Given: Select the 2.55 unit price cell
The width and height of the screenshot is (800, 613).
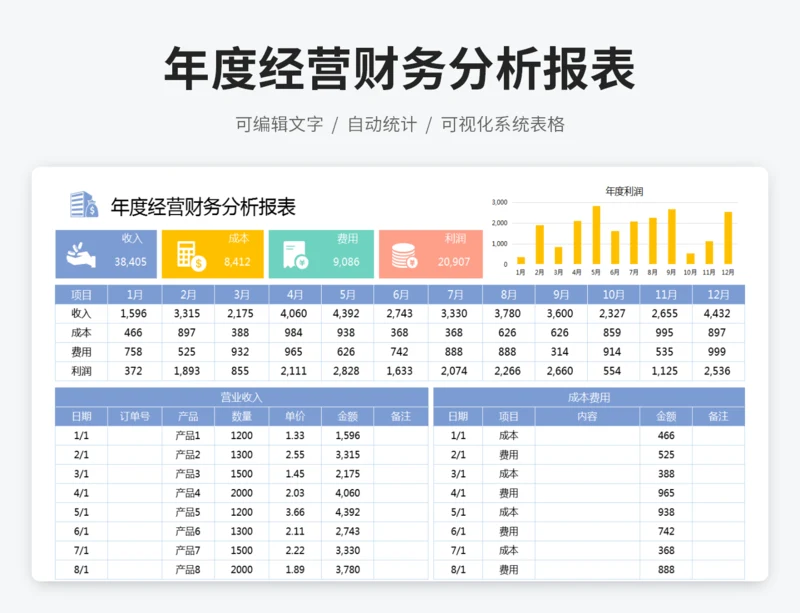Looking at the screenshot, I should (295, 455).
